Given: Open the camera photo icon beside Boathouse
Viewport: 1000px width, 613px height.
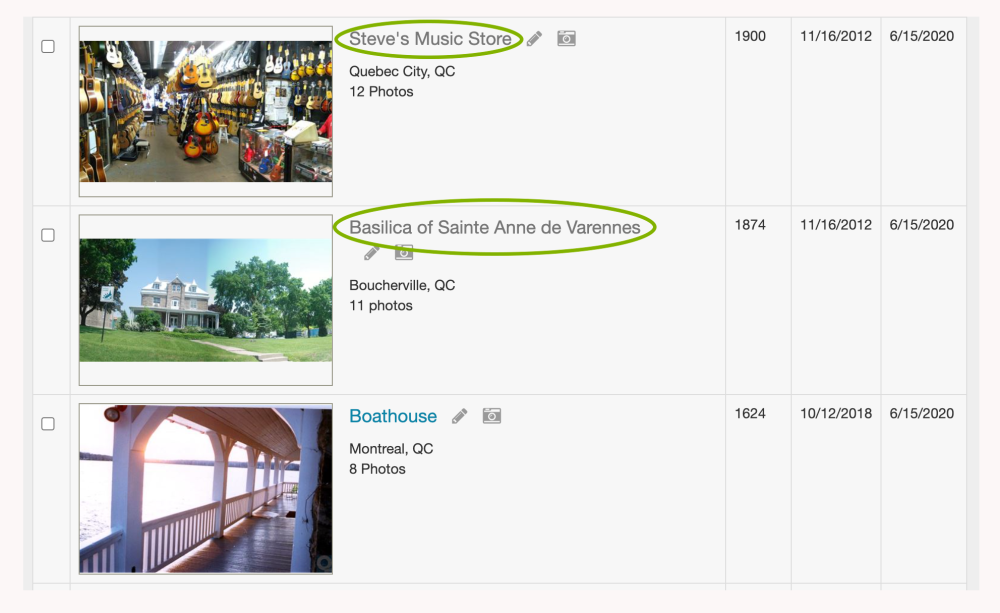Looking at the screenshot, I should click(x=491, y=416).
